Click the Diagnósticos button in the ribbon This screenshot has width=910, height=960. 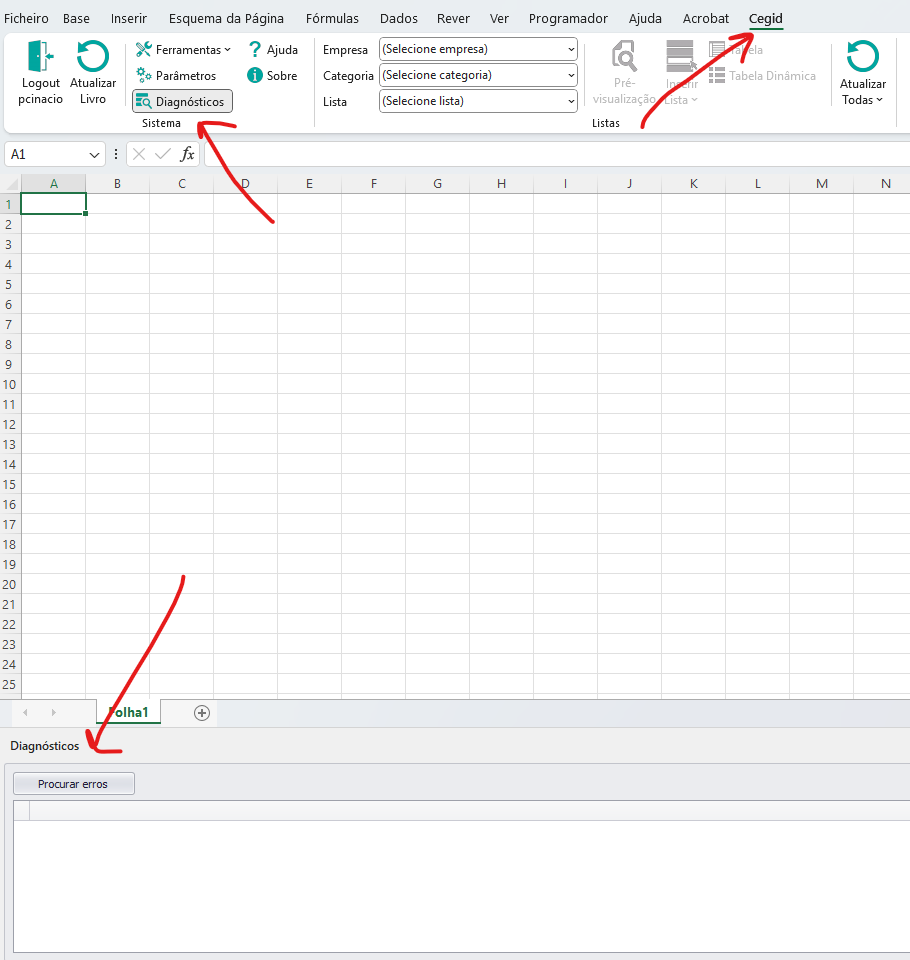pyautogui.click(x=182, y=101)
